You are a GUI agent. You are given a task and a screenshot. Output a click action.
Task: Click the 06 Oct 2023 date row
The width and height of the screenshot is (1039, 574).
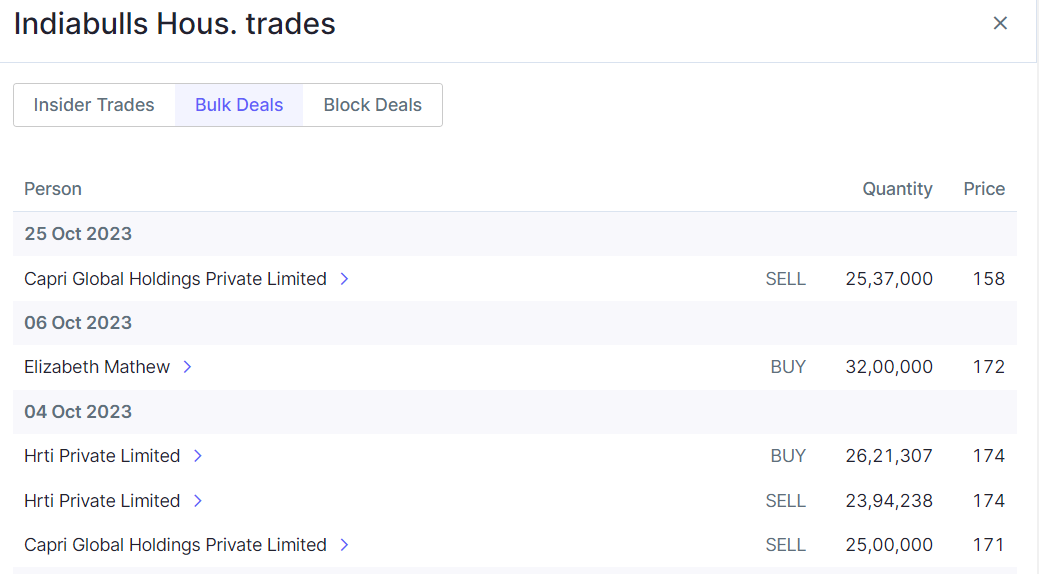[78, 323]
